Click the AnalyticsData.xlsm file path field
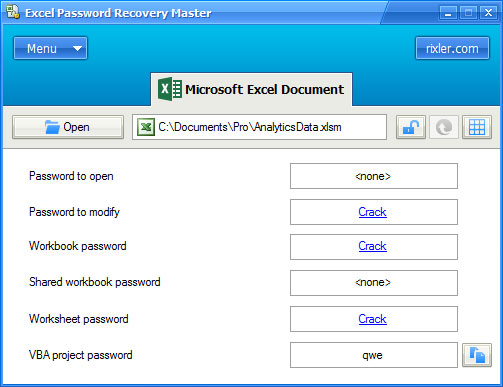This screenshot has height=387, width=503. [x=259, y=127]
